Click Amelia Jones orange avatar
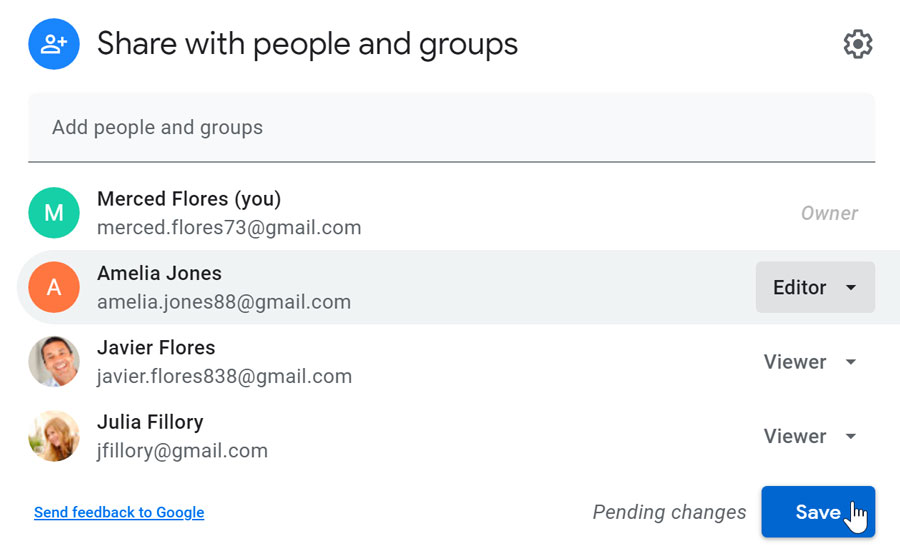900x545 pixels. point(54,287)
